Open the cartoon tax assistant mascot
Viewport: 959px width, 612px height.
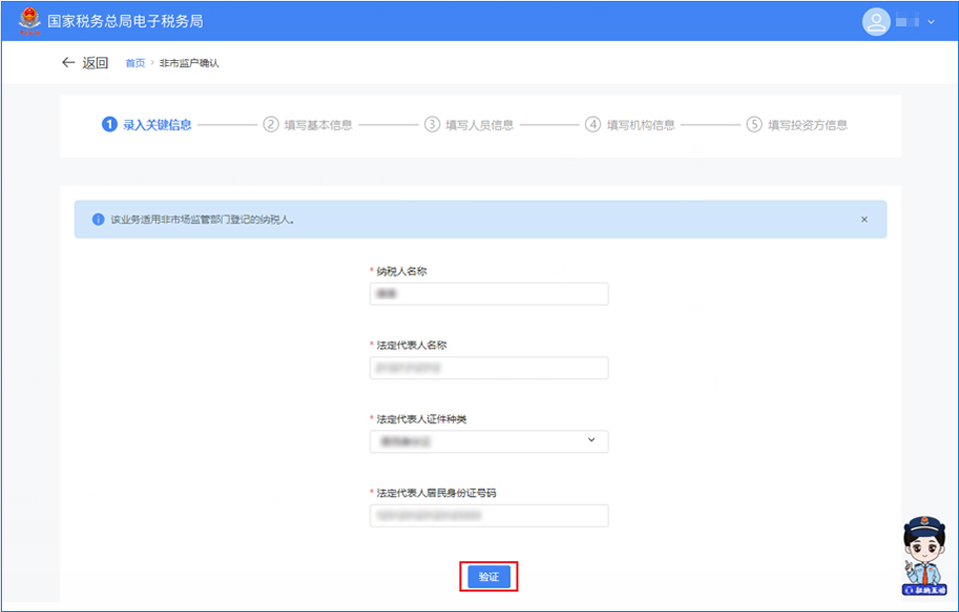925,556
